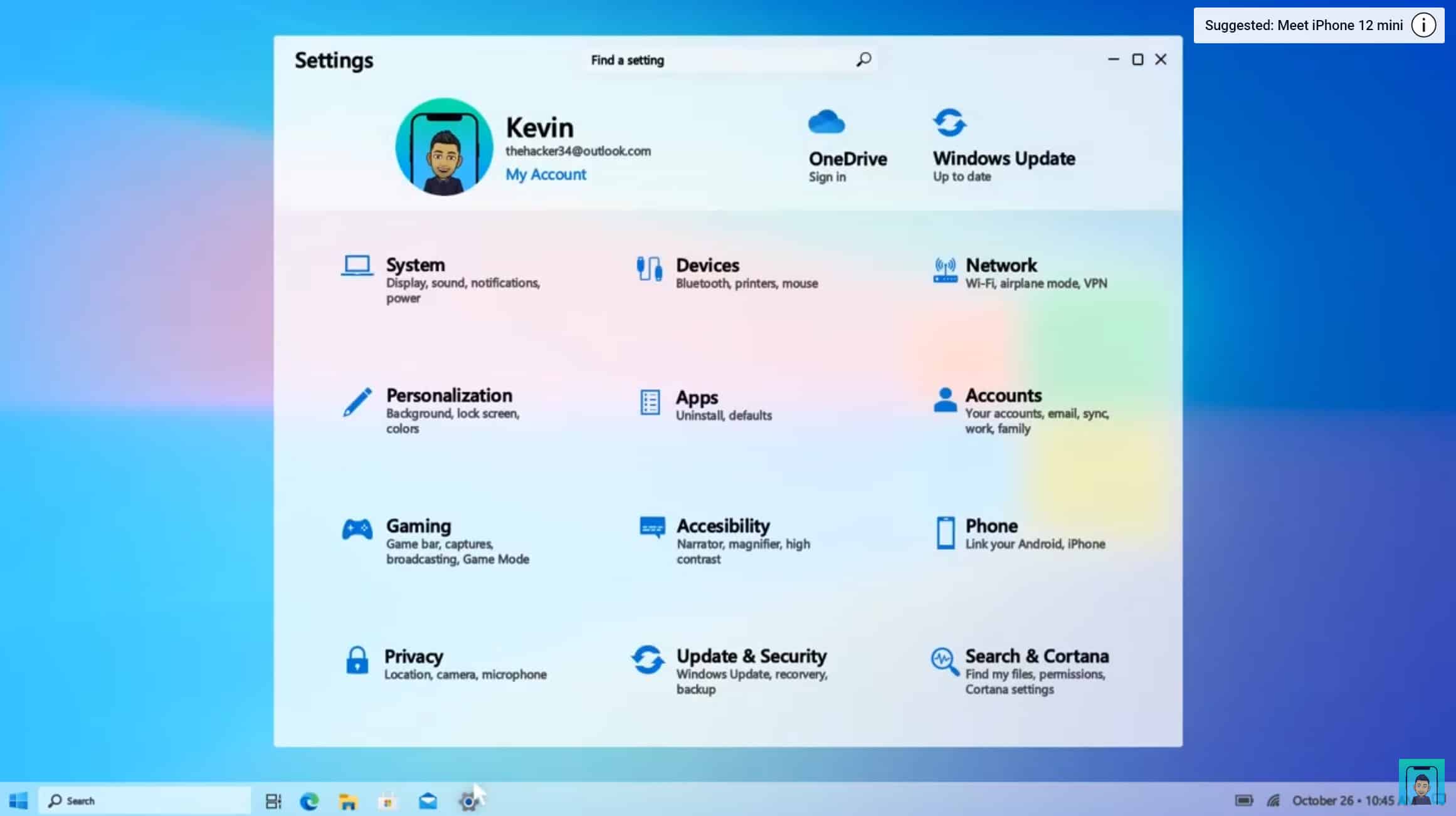The height and width of the screenshot is (816, 1456).
Task: Open File Explorer from taskbar
Action: click(348, 801)
